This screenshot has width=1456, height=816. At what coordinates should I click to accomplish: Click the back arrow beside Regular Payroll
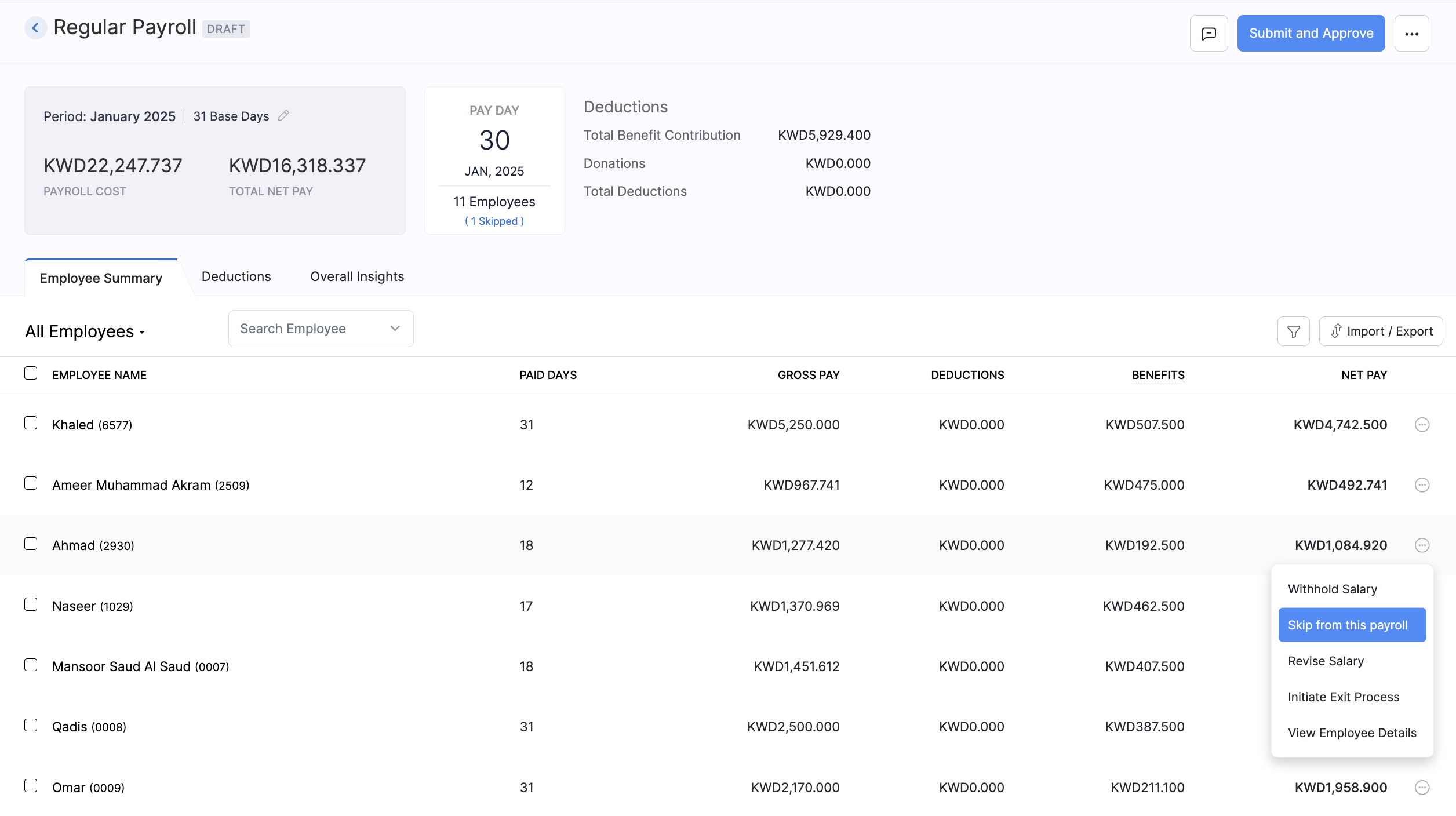coord(36,27)
